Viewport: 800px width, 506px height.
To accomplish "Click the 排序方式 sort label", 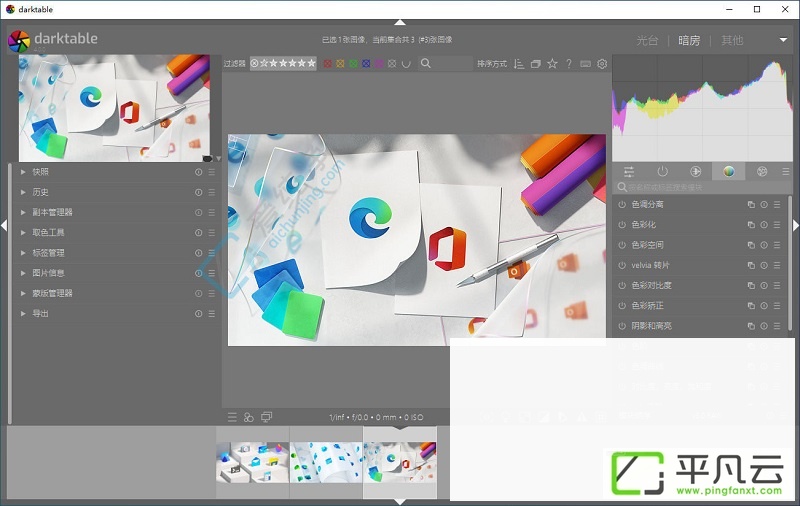I will click(492, 64).
